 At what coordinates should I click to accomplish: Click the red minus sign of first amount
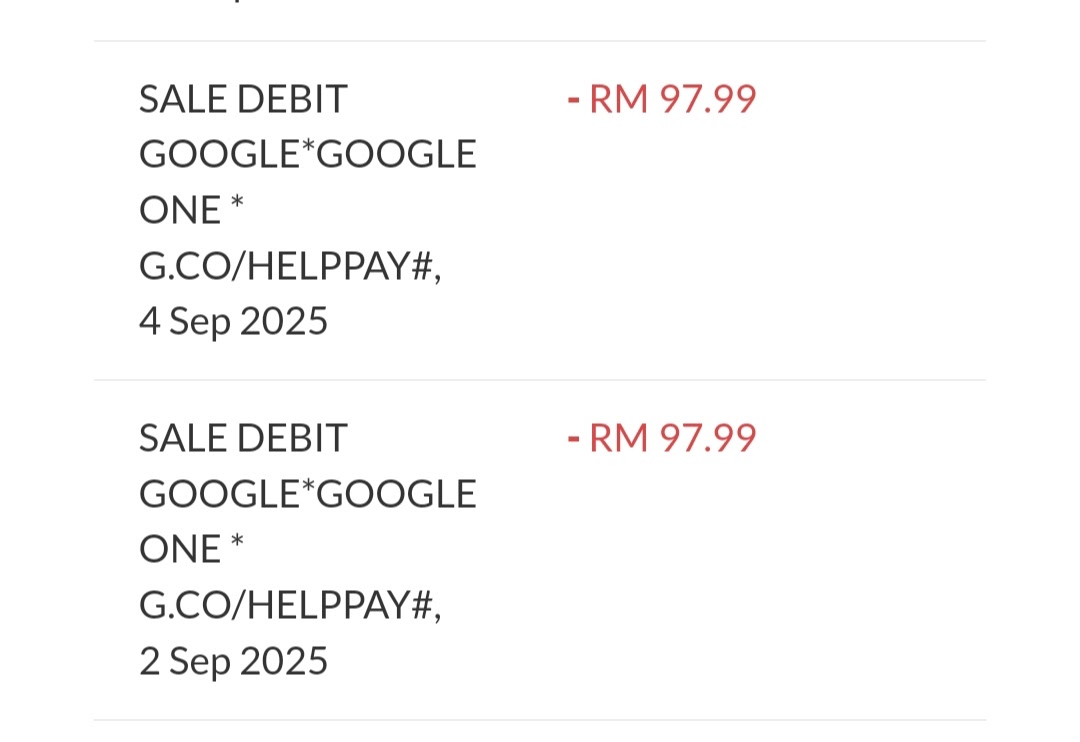[x=573, y=101]
